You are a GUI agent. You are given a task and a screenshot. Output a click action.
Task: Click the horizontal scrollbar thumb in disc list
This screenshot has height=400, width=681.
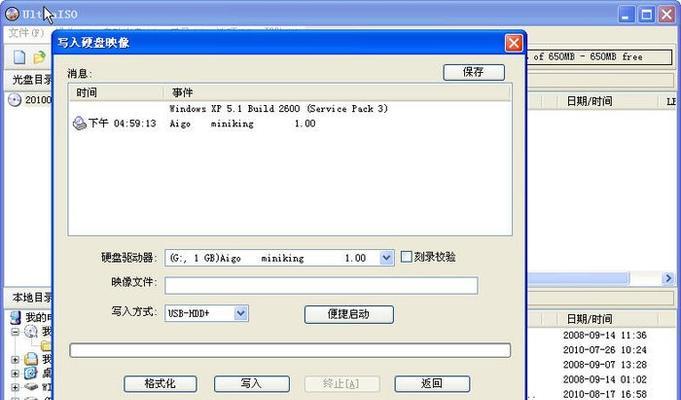click(578, 278)
